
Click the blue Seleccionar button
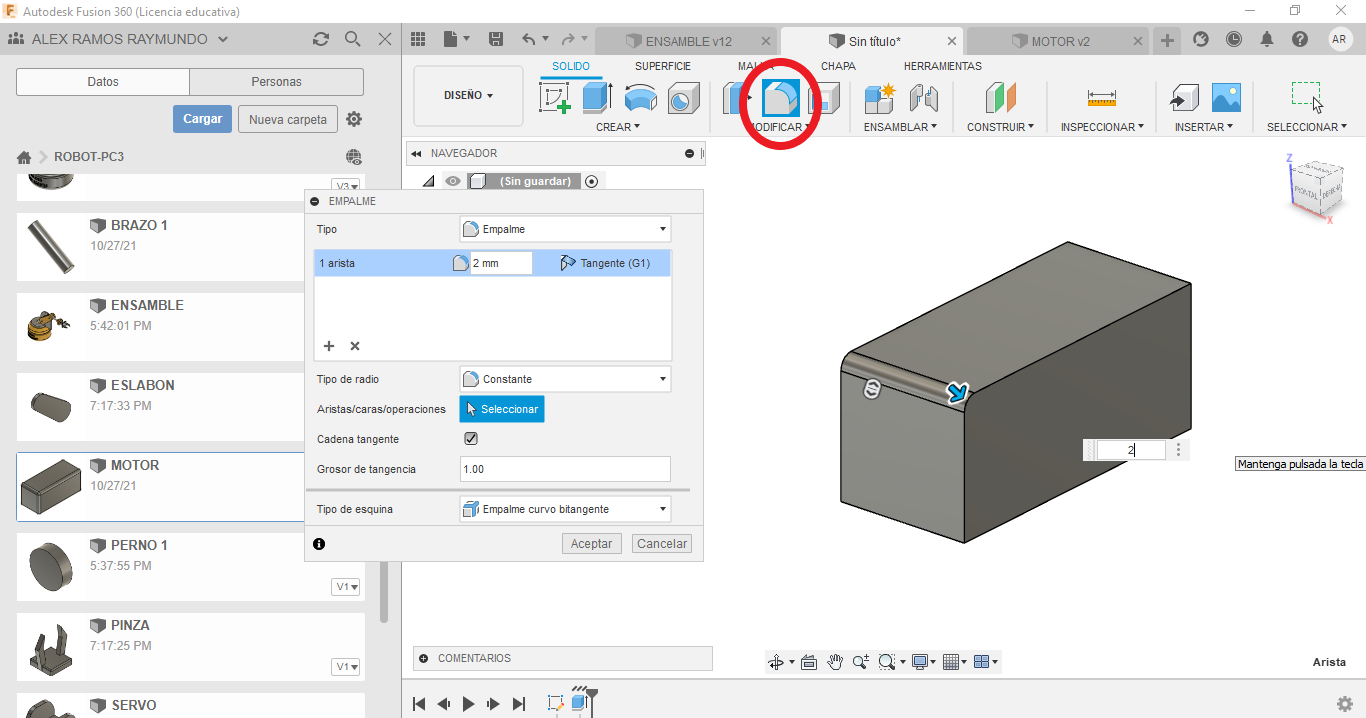pos(502,409)
